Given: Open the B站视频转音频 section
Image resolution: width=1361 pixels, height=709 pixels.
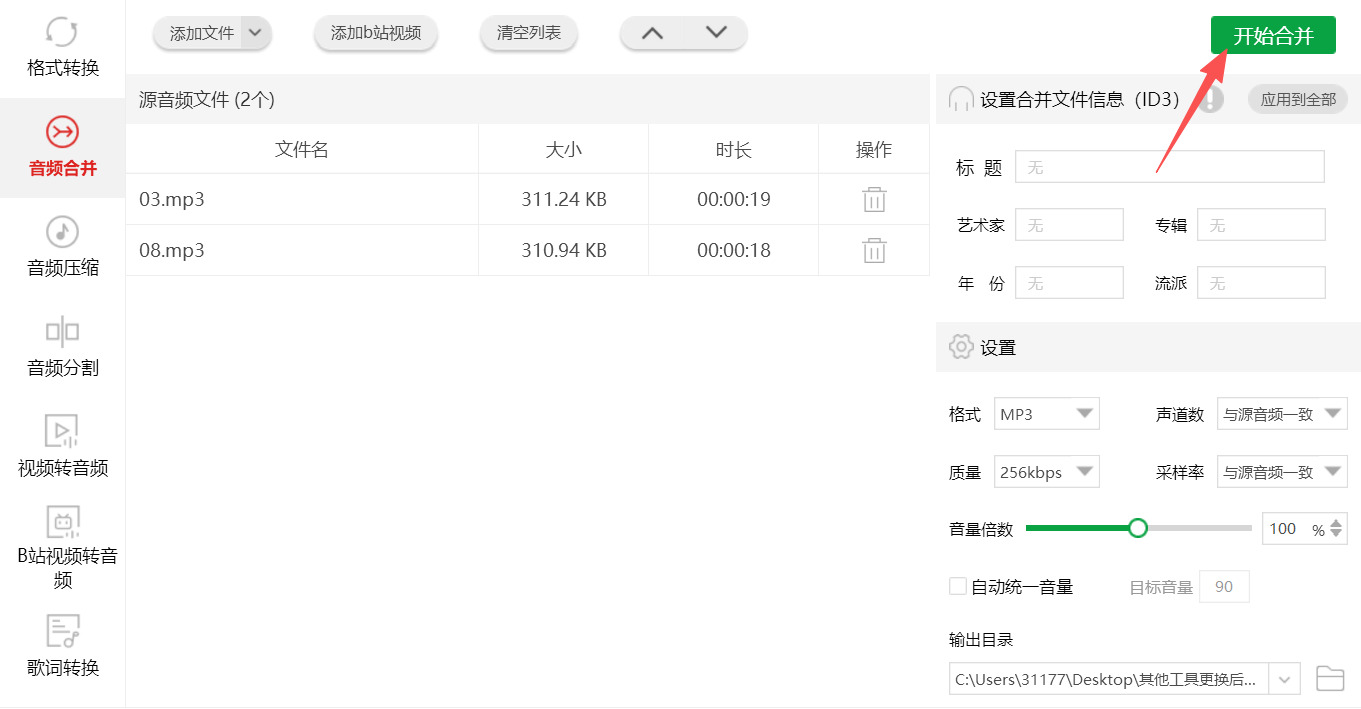Looking at the screenshot, I should [62, 548].
